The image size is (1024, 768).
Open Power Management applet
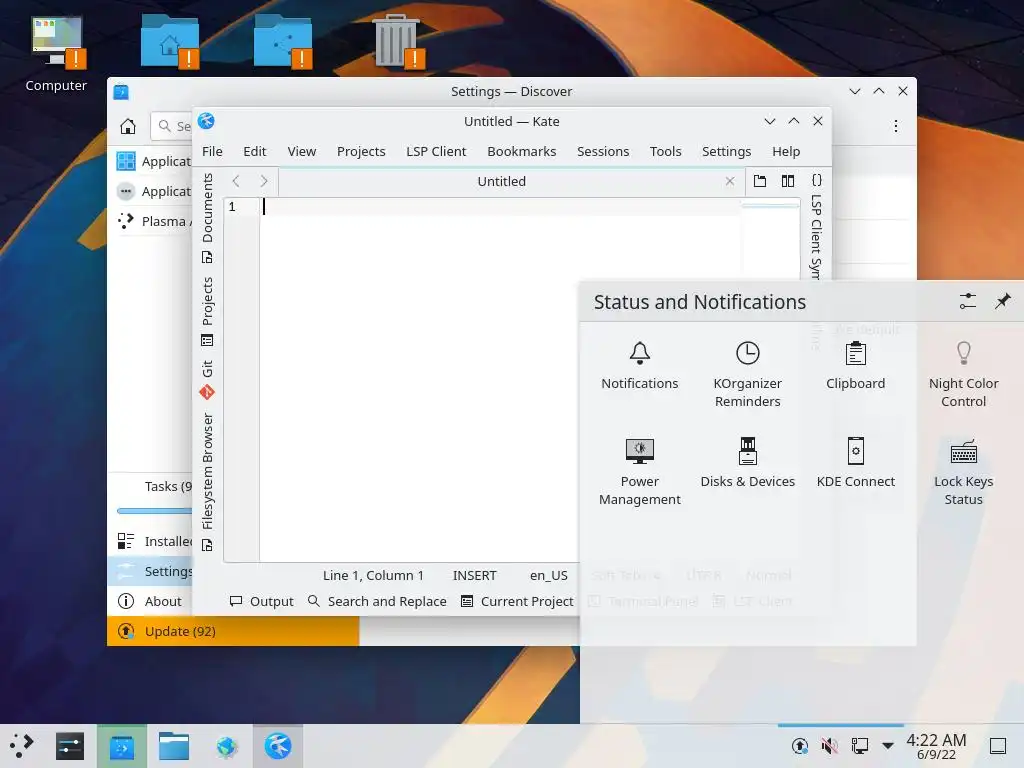click(x=639, y=472)
